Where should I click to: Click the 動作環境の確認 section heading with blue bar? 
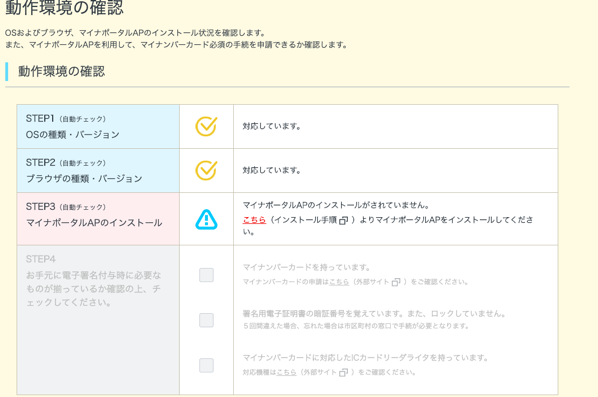[x=61, y=71]
